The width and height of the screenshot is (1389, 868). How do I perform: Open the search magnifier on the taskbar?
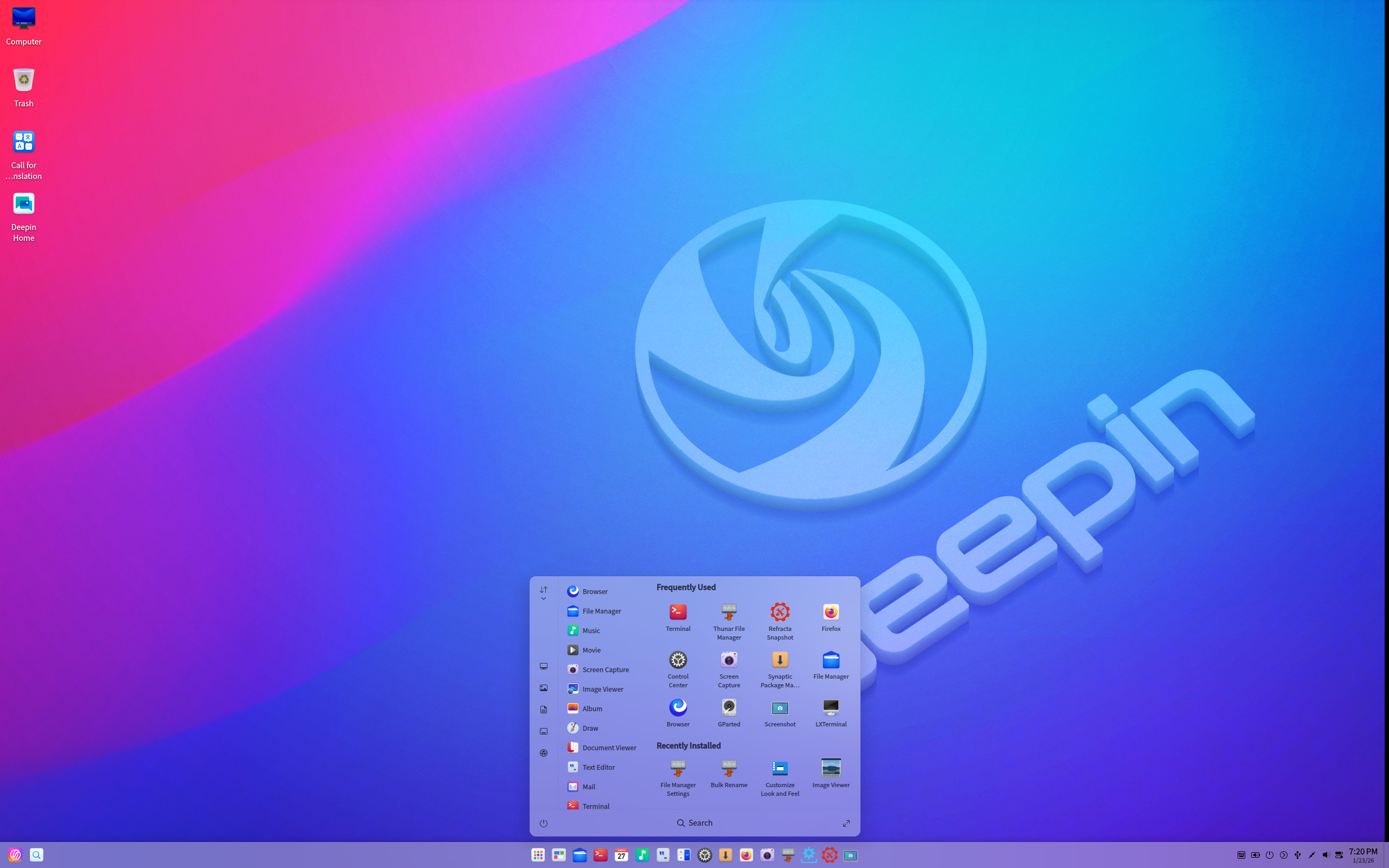click(36, 855)
